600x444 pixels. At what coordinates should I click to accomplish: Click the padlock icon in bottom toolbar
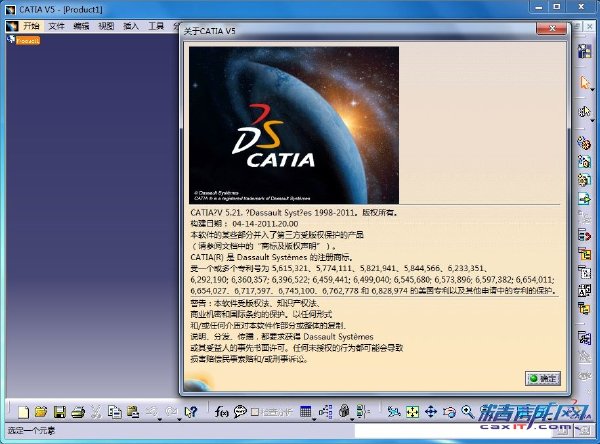click(x=344, y=411)
